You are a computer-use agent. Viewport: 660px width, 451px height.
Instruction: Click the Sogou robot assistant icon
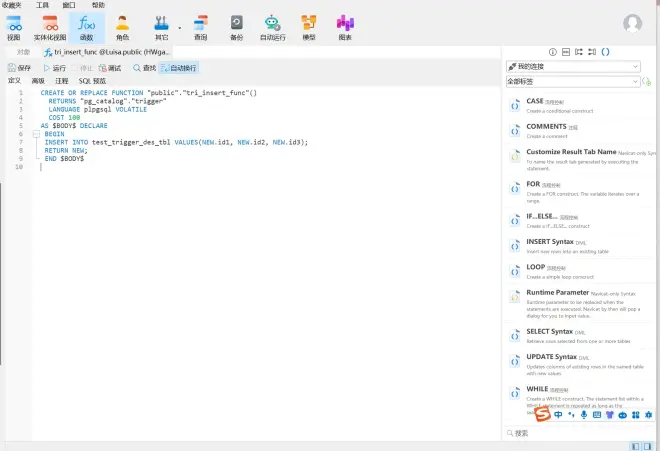(623, 415)
